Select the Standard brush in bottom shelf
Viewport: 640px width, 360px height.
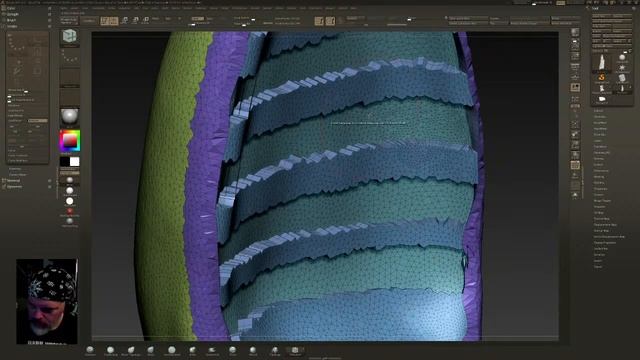point(90,350)
